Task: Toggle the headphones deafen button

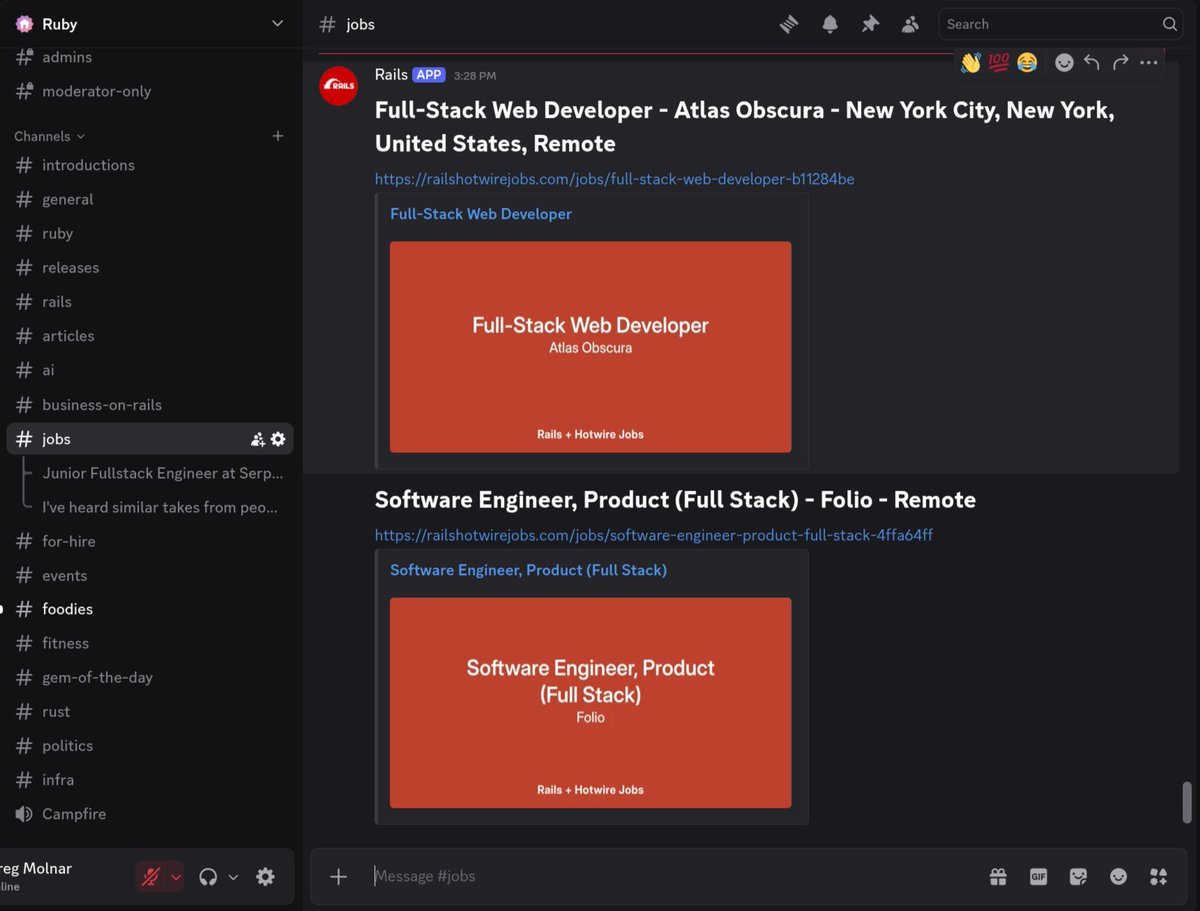Action: click(208, 877)
